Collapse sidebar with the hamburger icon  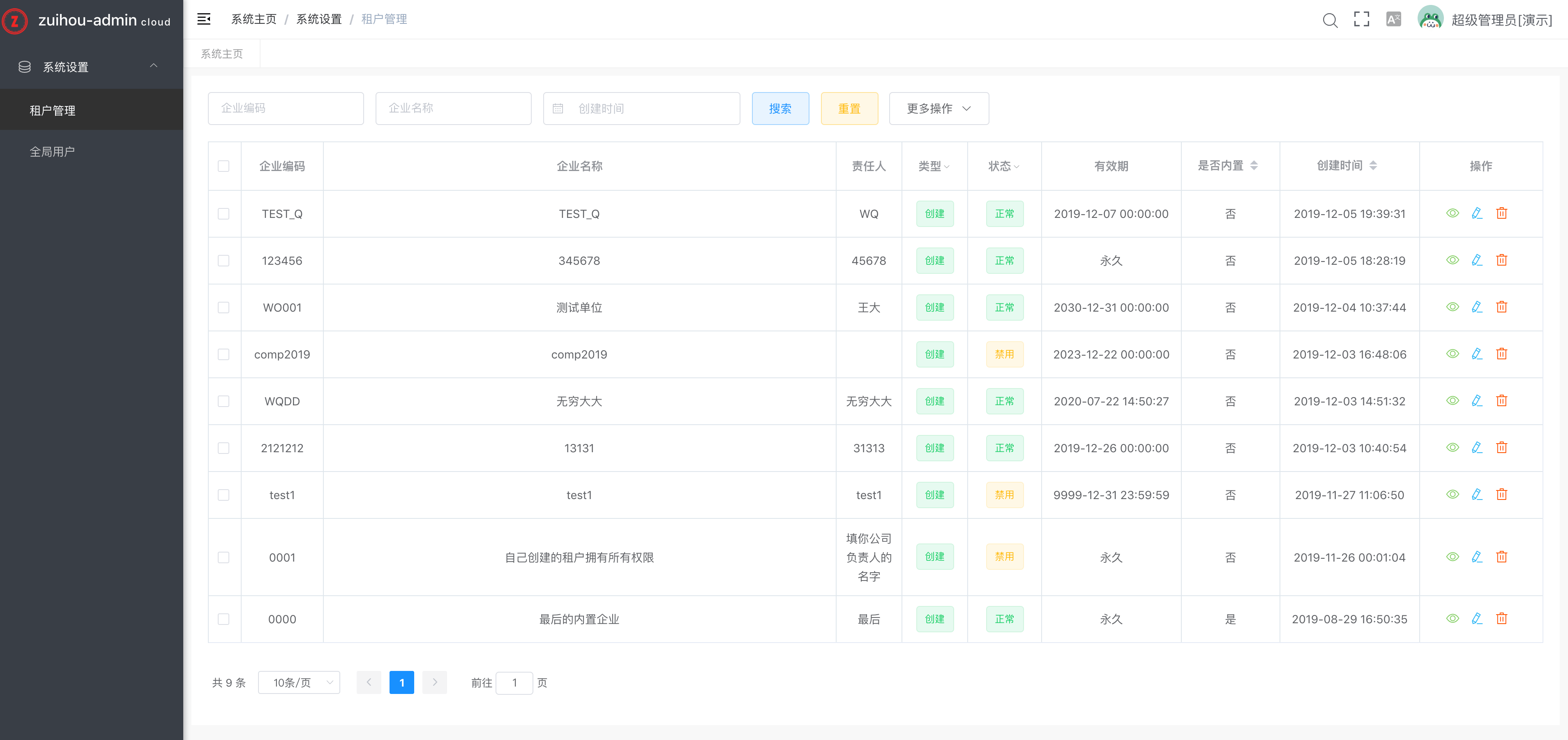click(204, 19)
